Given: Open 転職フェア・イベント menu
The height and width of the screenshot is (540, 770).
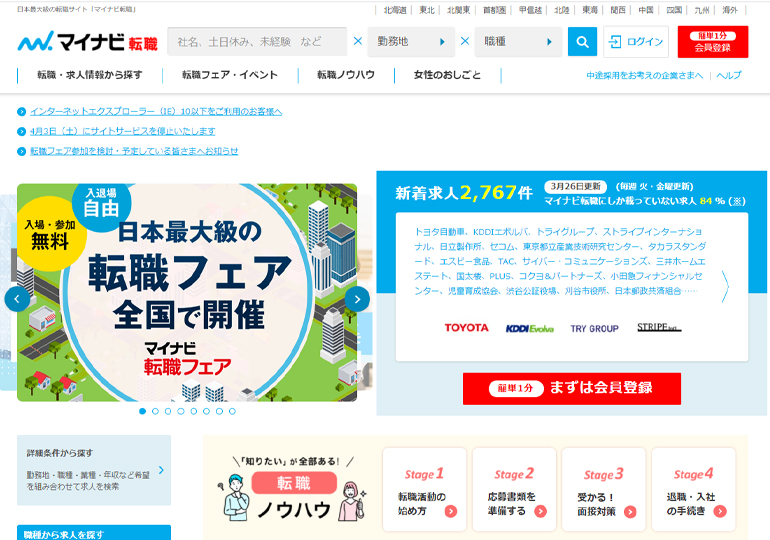Looking at the screenshot, I should [230, 75].
